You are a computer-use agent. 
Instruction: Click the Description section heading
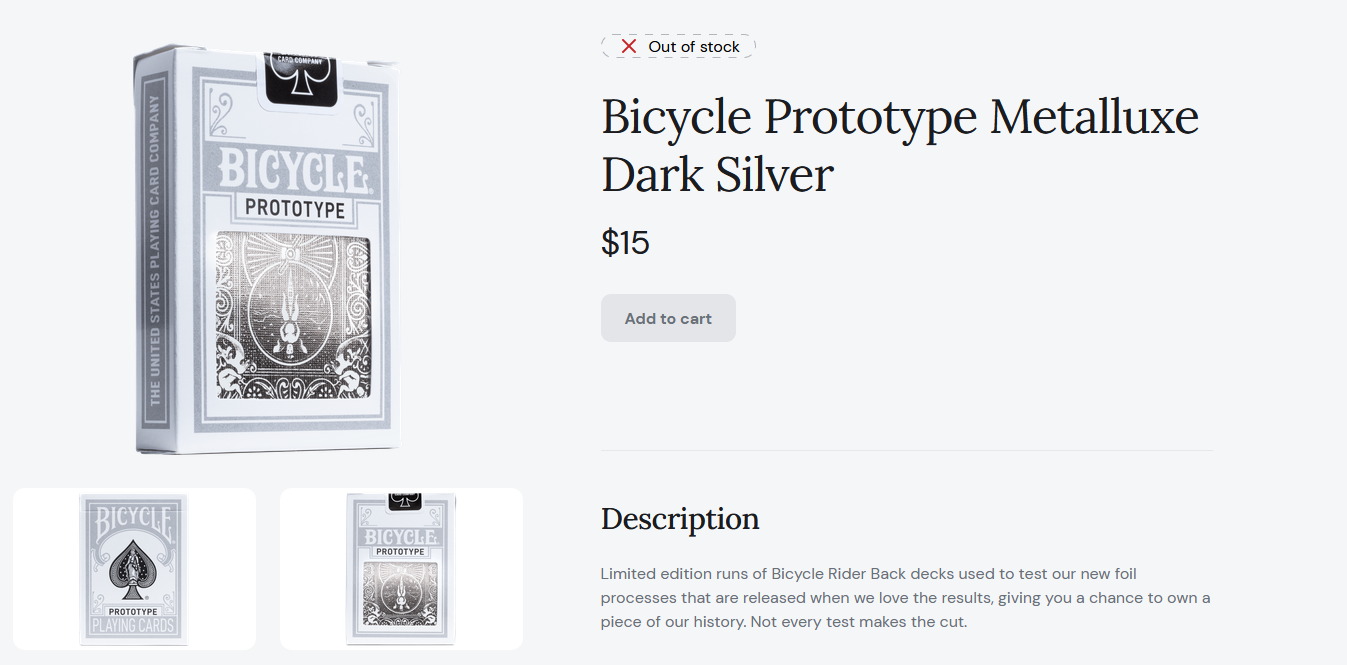click(680, 519)
